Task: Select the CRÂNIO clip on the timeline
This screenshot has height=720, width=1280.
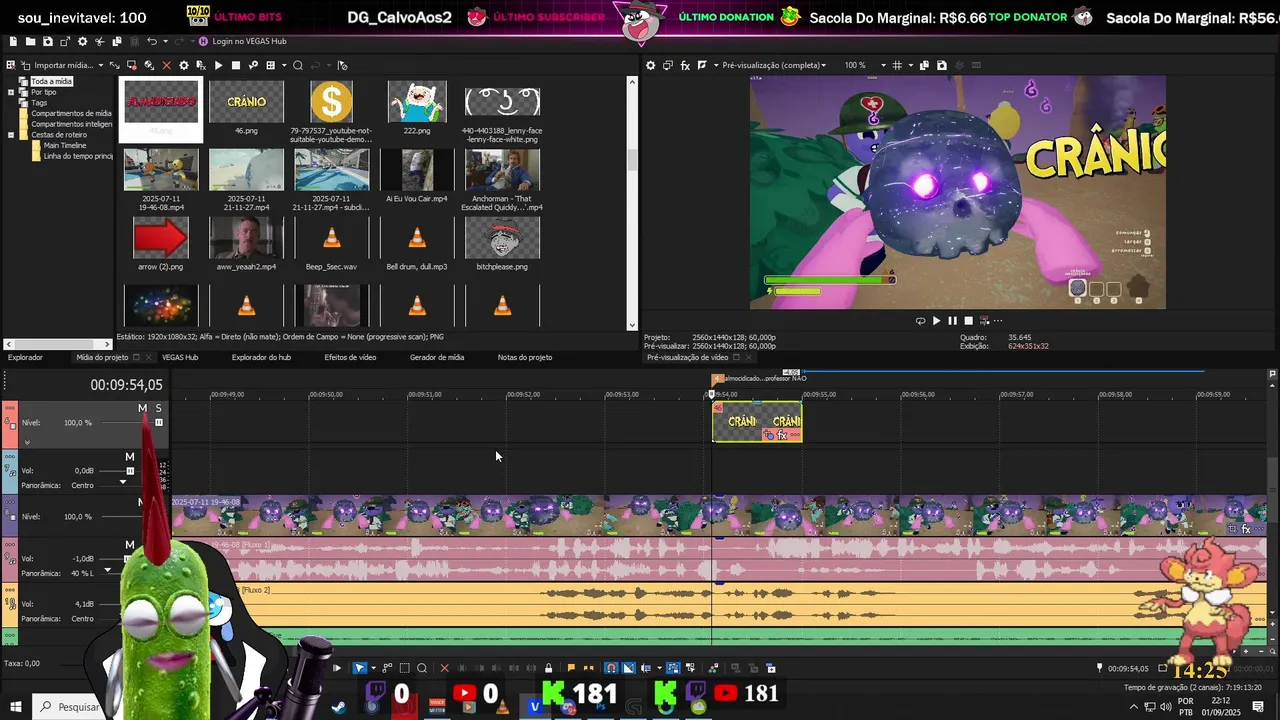Action: (x=757, y=421)
